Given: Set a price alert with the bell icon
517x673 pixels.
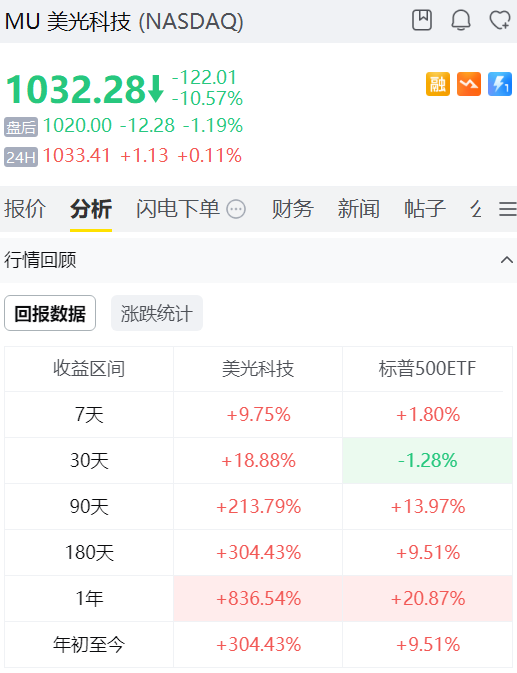Looking at the screenshot, I should coord(461,20).
